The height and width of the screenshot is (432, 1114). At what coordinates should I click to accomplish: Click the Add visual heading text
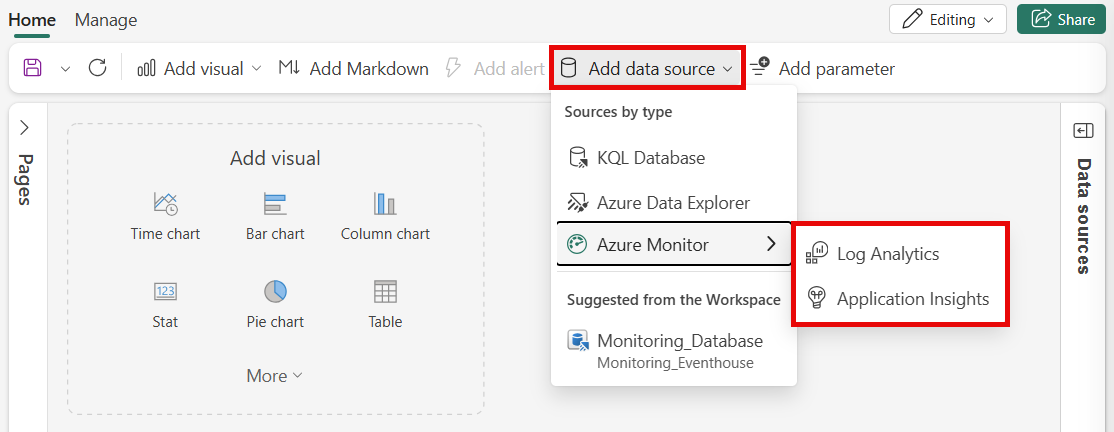point(275,158)
